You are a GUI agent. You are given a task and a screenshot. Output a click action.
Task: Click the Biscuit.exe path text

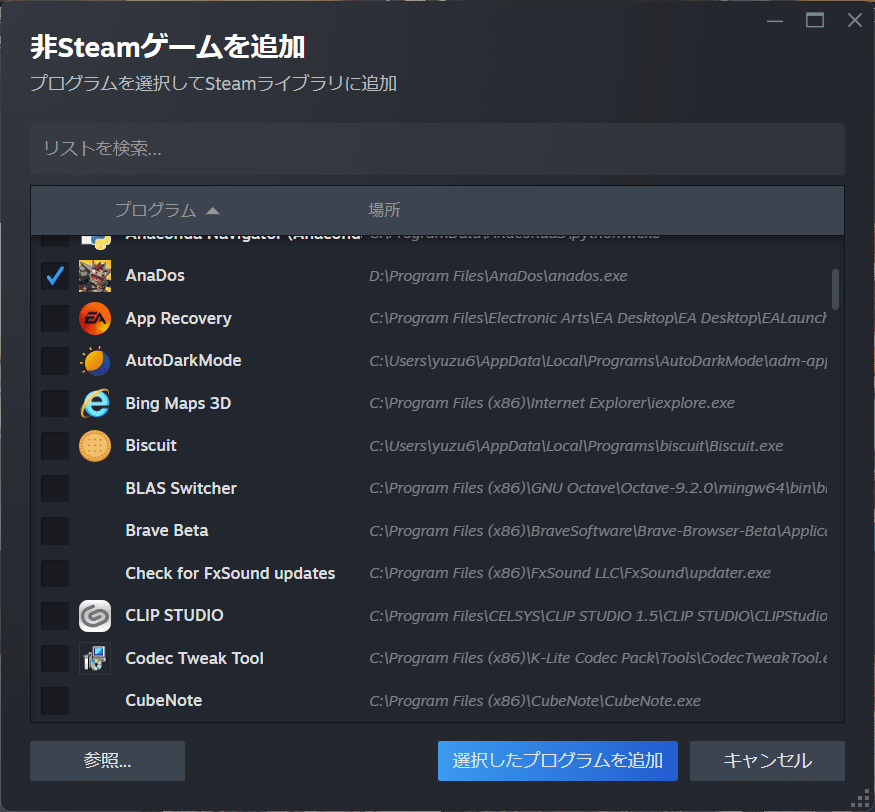tap(576, 446)
